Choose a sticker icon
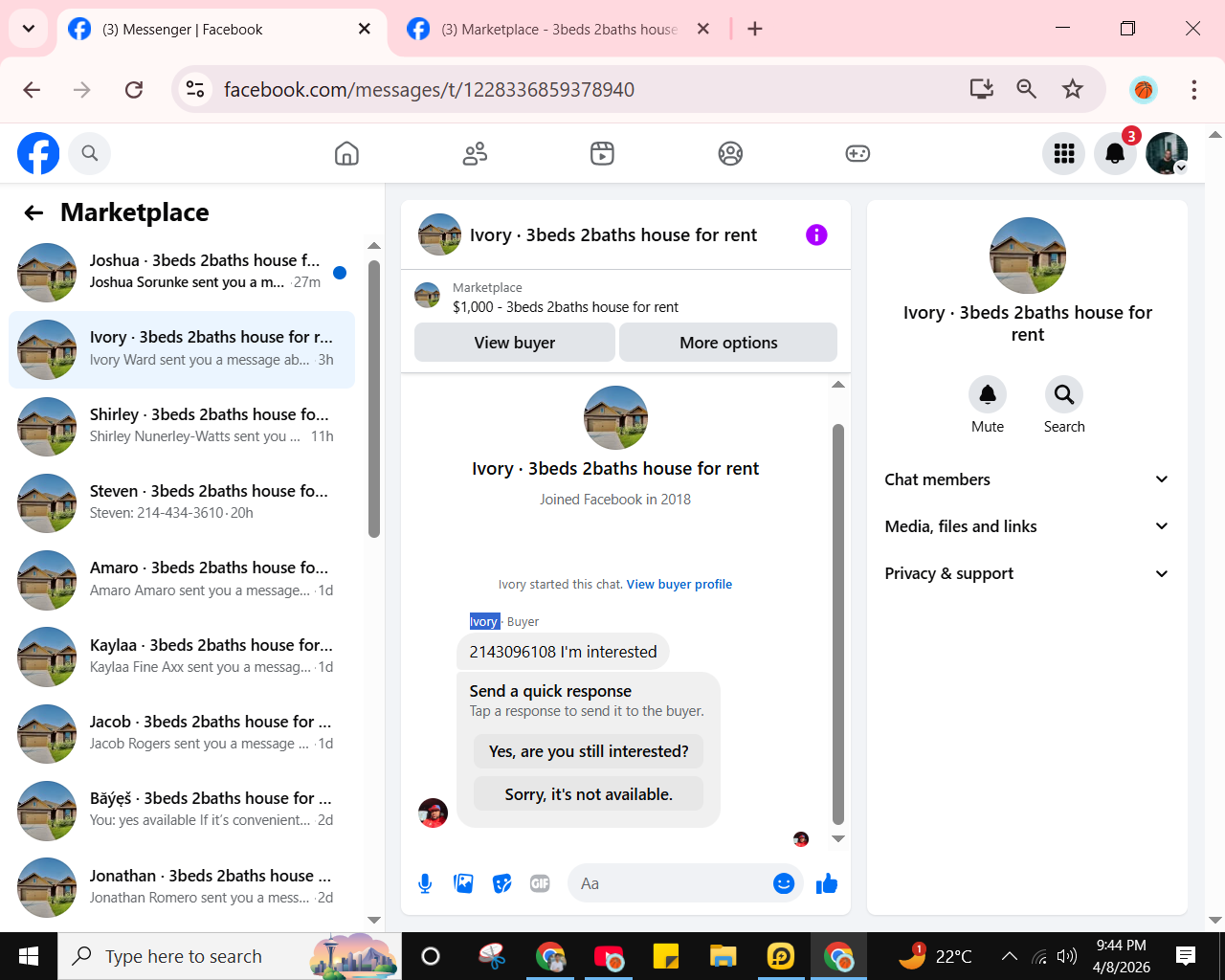The image size is (1225, 980). (502, 883)
